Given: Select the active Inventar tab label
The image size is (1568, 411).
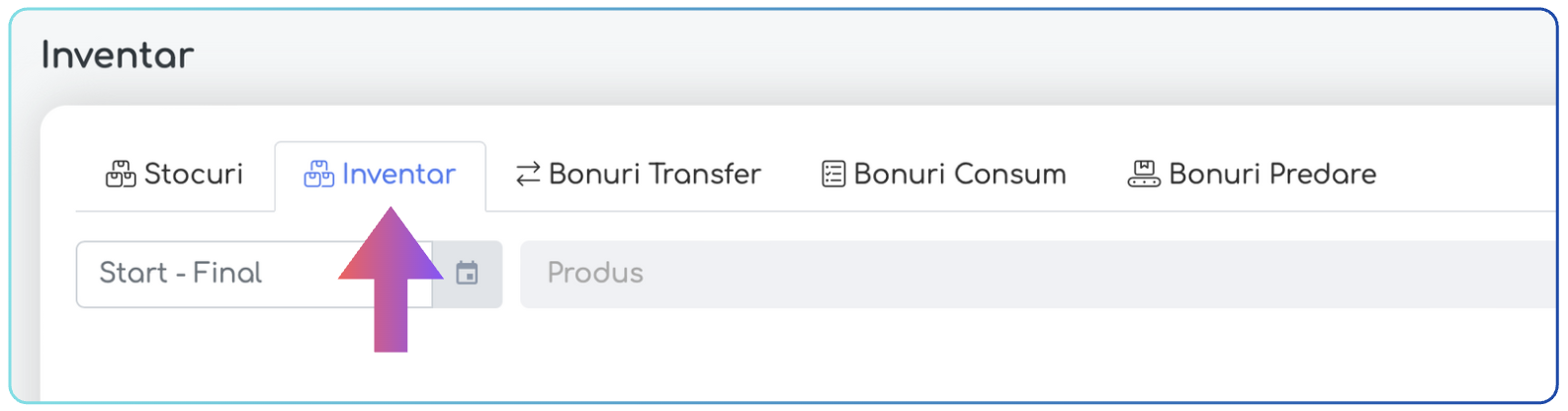Looking at the screenshot, I should pos(398,175).
